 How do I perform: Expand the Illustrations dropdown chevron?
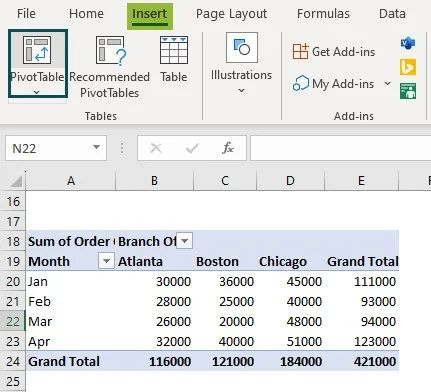point(242,90)
